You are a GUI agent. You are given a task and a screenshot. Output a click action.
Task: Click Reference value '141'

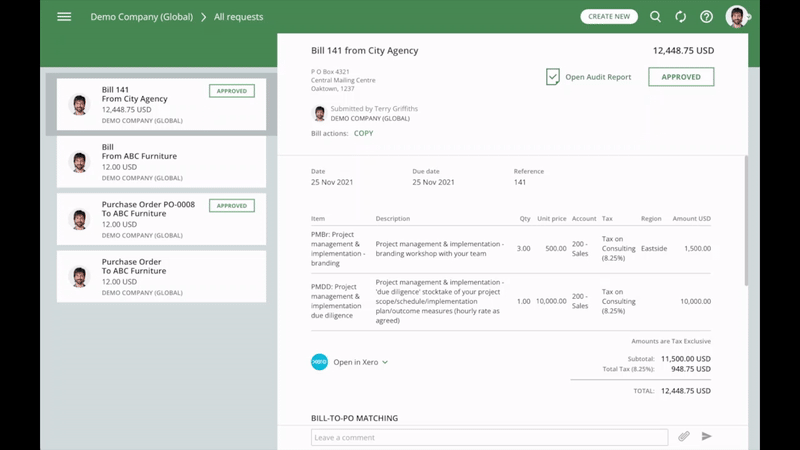click(519, 182)
